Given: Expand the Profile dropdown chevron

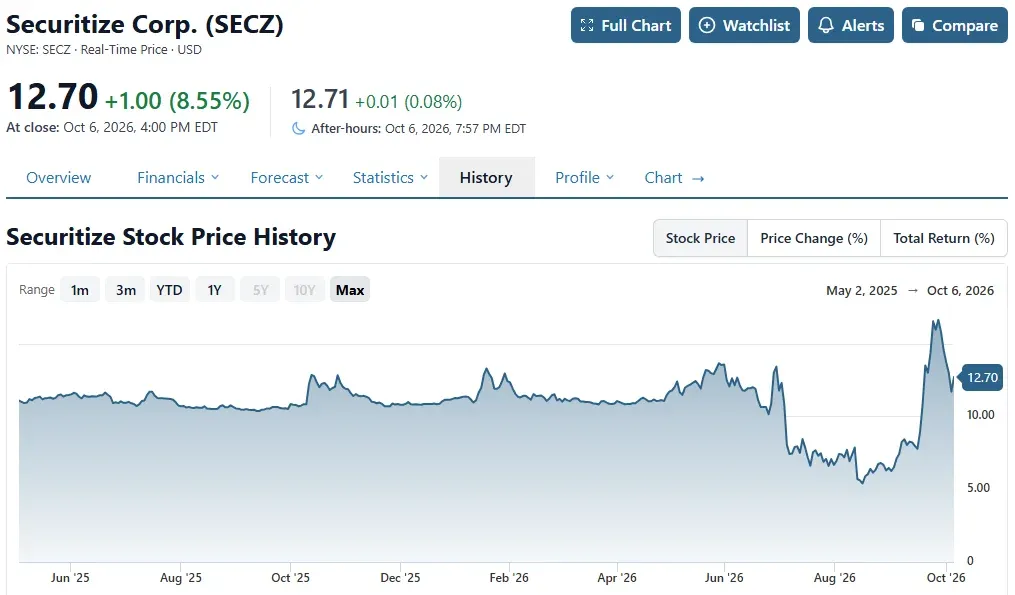Looking at the screenshot, I should (610, 177).
